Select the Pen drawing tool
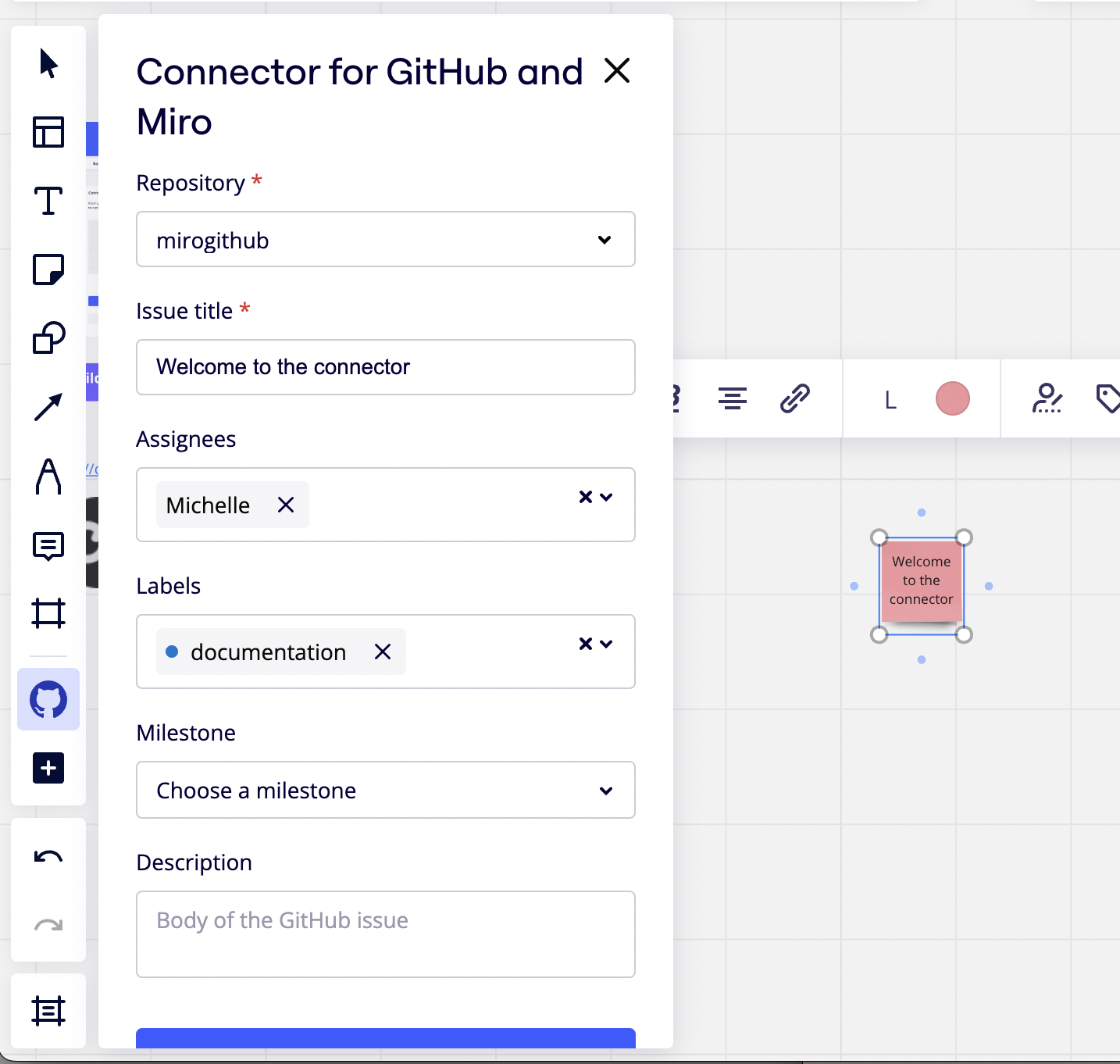Image resolution: width=1120 pixels, height=1064 pixels. (x=48, y=476)
